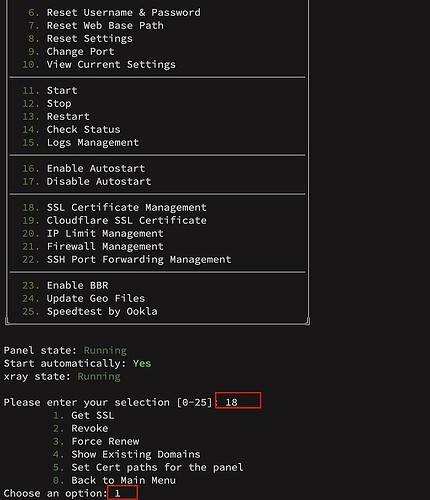The width and height of the screenshot is (430, 500).
Task: Select Enable Autostart entry
Action: click(x=84, y=168)
